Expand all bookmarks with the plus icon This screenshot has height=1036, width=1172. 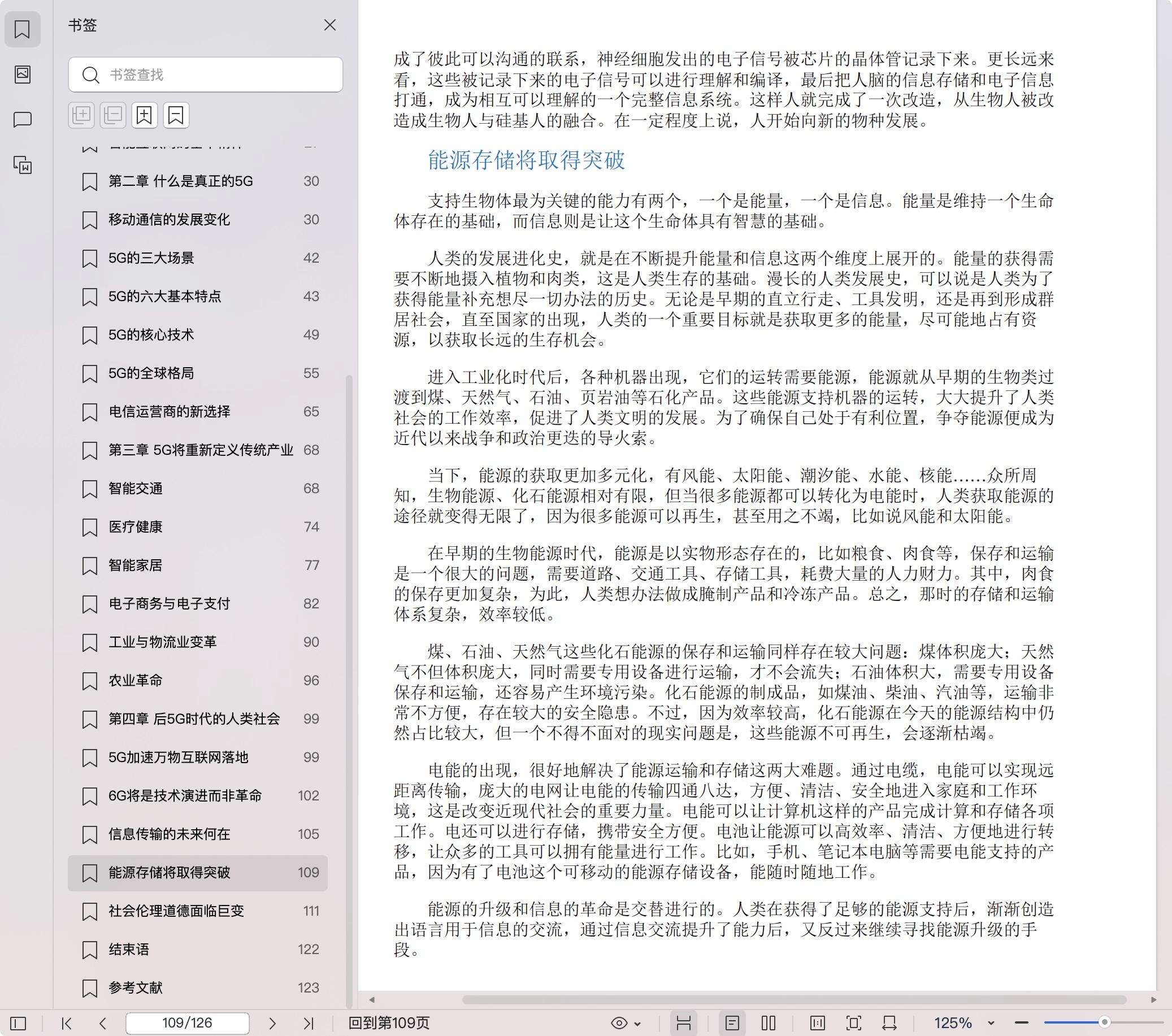[82, 115]
